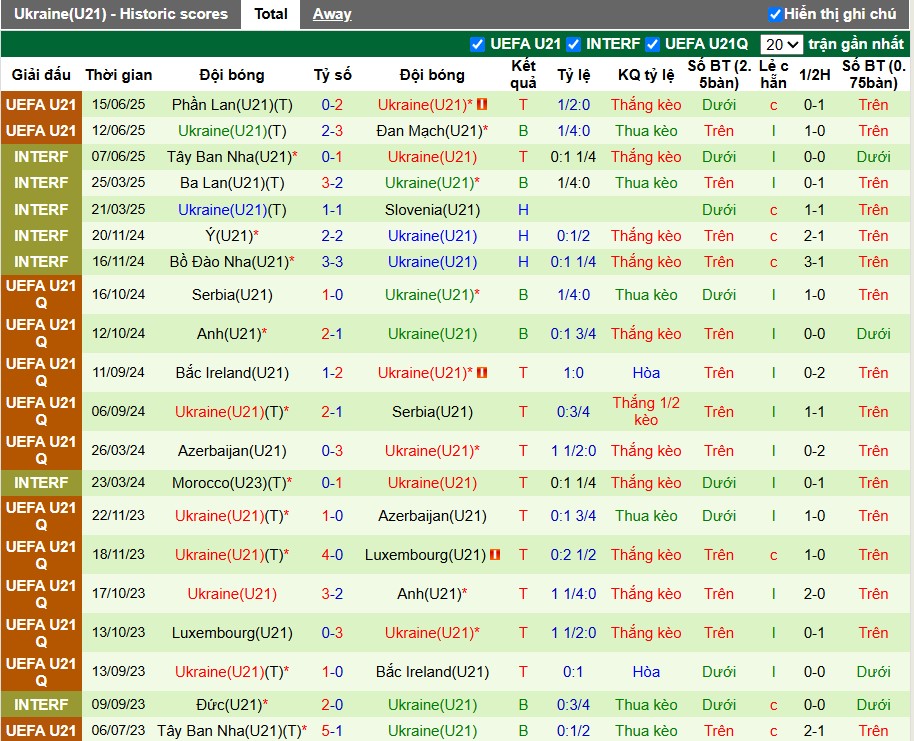This screenshot has height=741, width=914.
Task: Click Azerbaijan(U21) team in 26/03/24 row
Action: [232, 451]
